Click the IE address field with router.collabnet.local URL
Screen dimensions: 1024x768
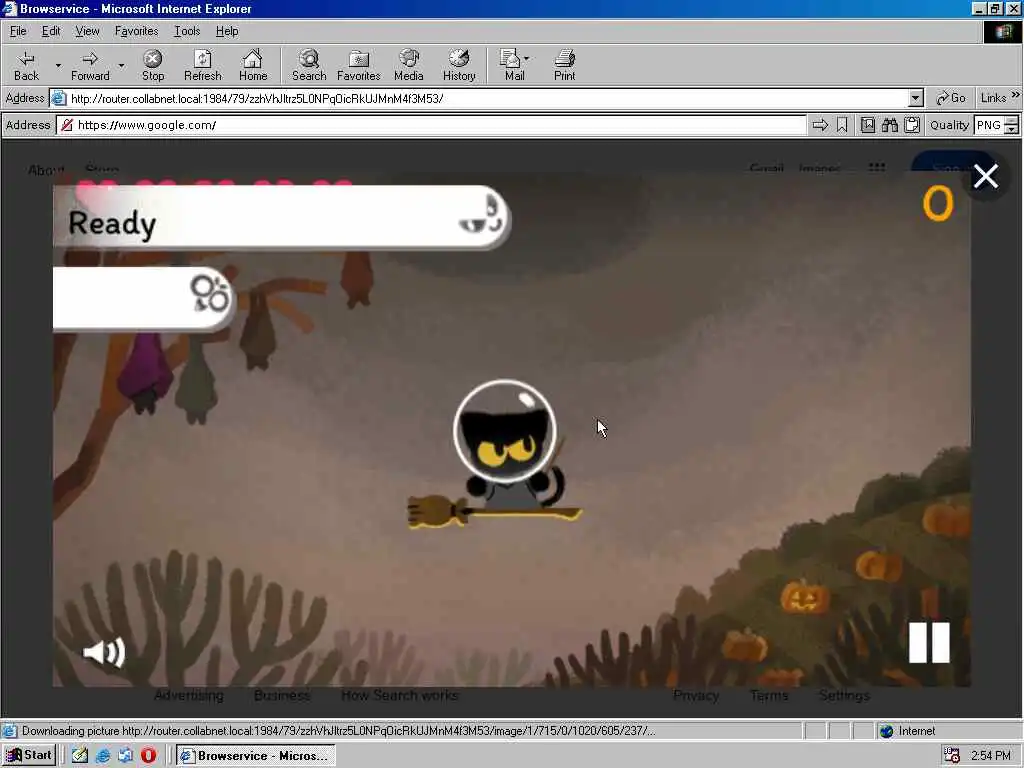coord(488,99)
